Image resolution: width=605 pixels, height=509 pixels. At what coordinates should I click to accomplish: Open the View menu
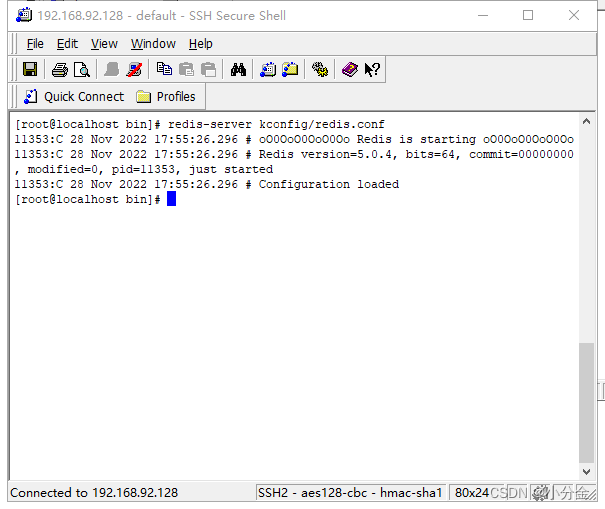pyautogui.click(x=104, y=44)
